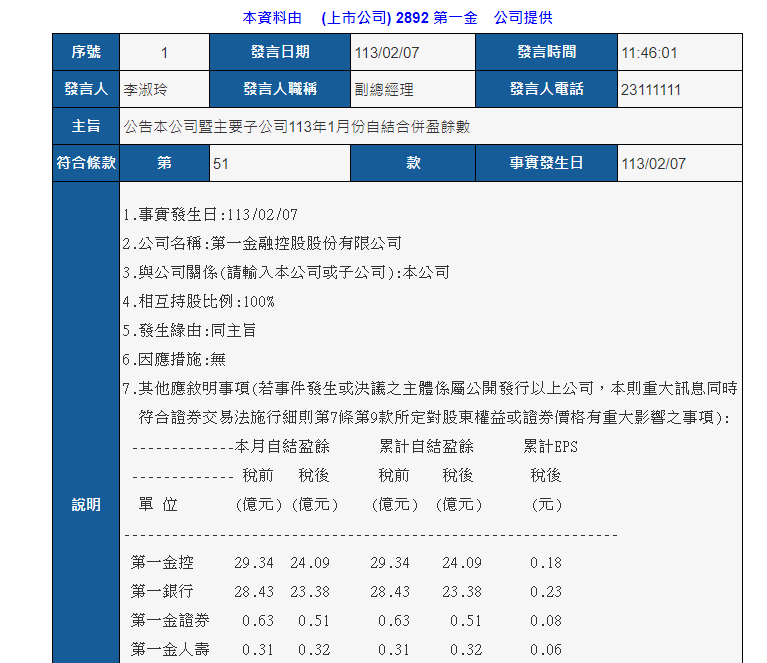Select the date value 113/02/07 beside 發言日期
The height and width of the screenshot is (663, 767).
point(386,52)
